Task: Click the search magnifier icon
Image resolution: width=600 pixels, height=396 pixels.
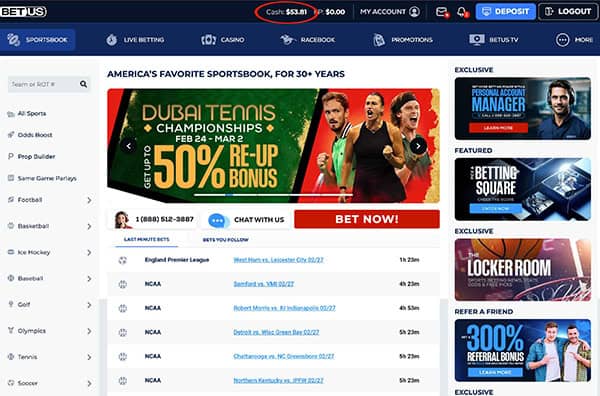Action: pyautogui.click(x=83, y=84)
